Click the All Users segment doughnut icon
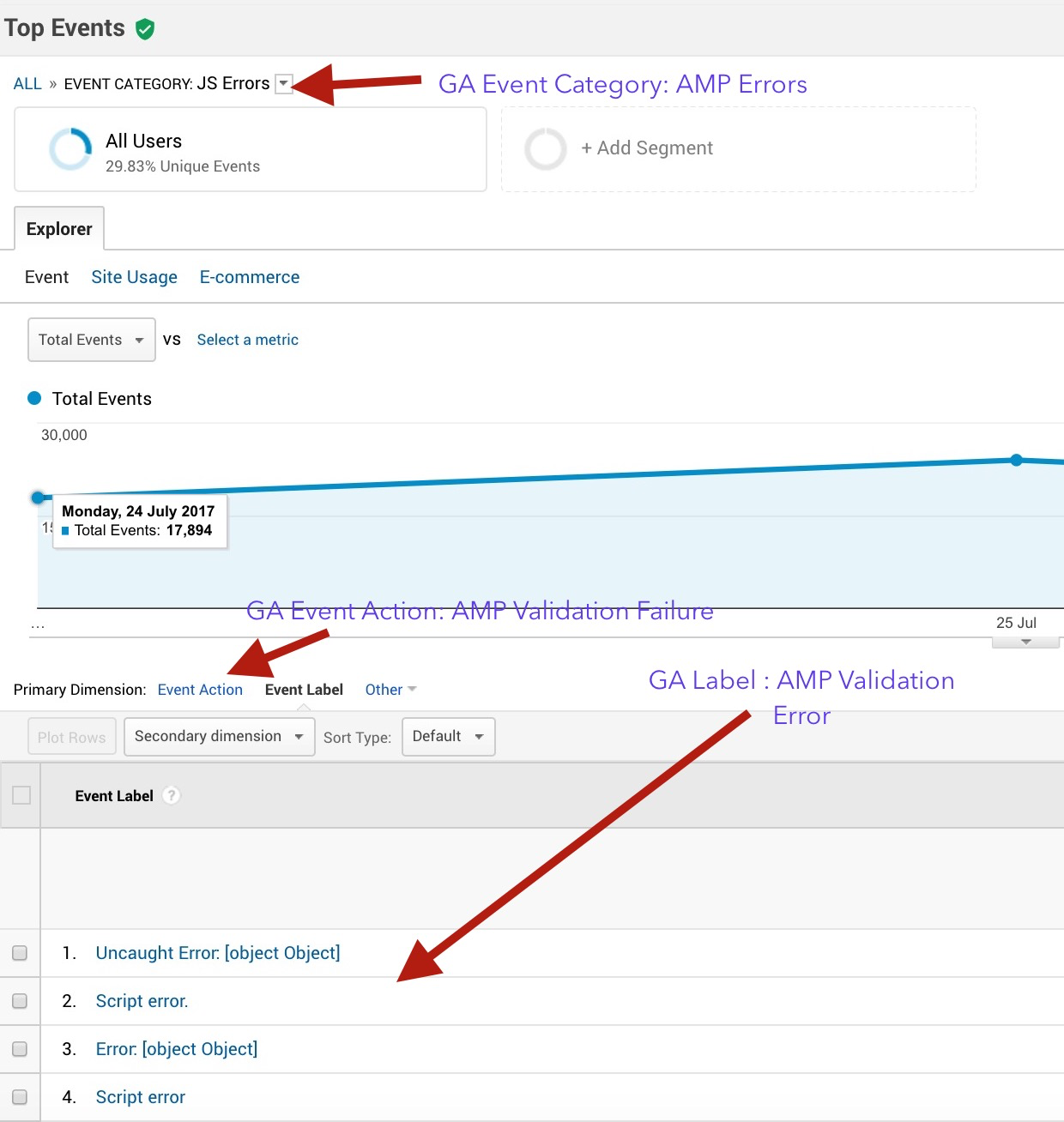This screenshot has height=1122, width=1064. click(70, 148)
